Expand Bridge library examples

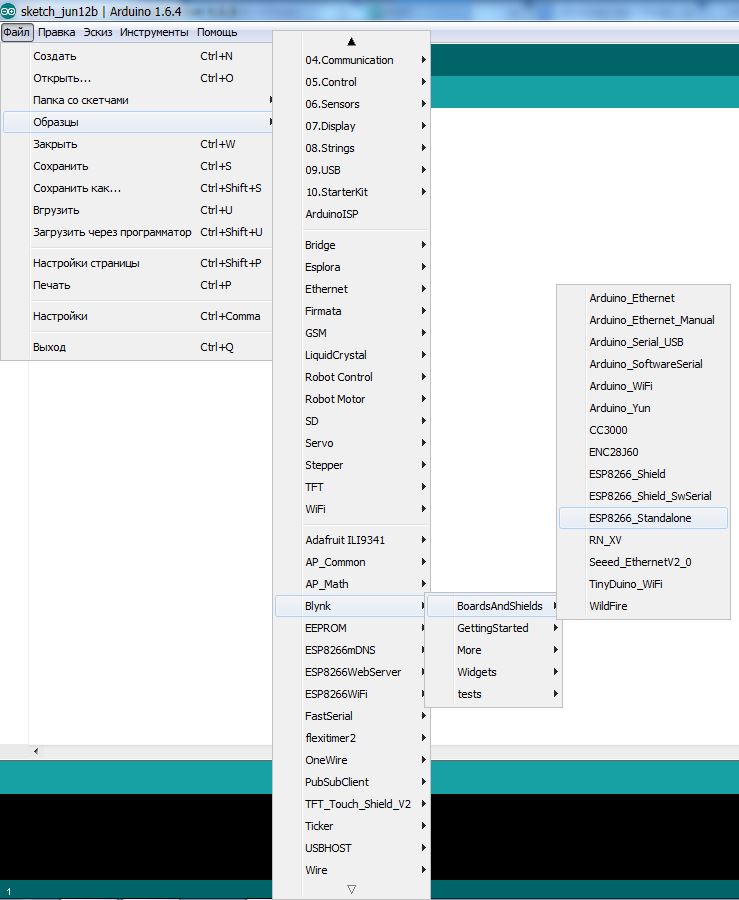coord(352,245)
